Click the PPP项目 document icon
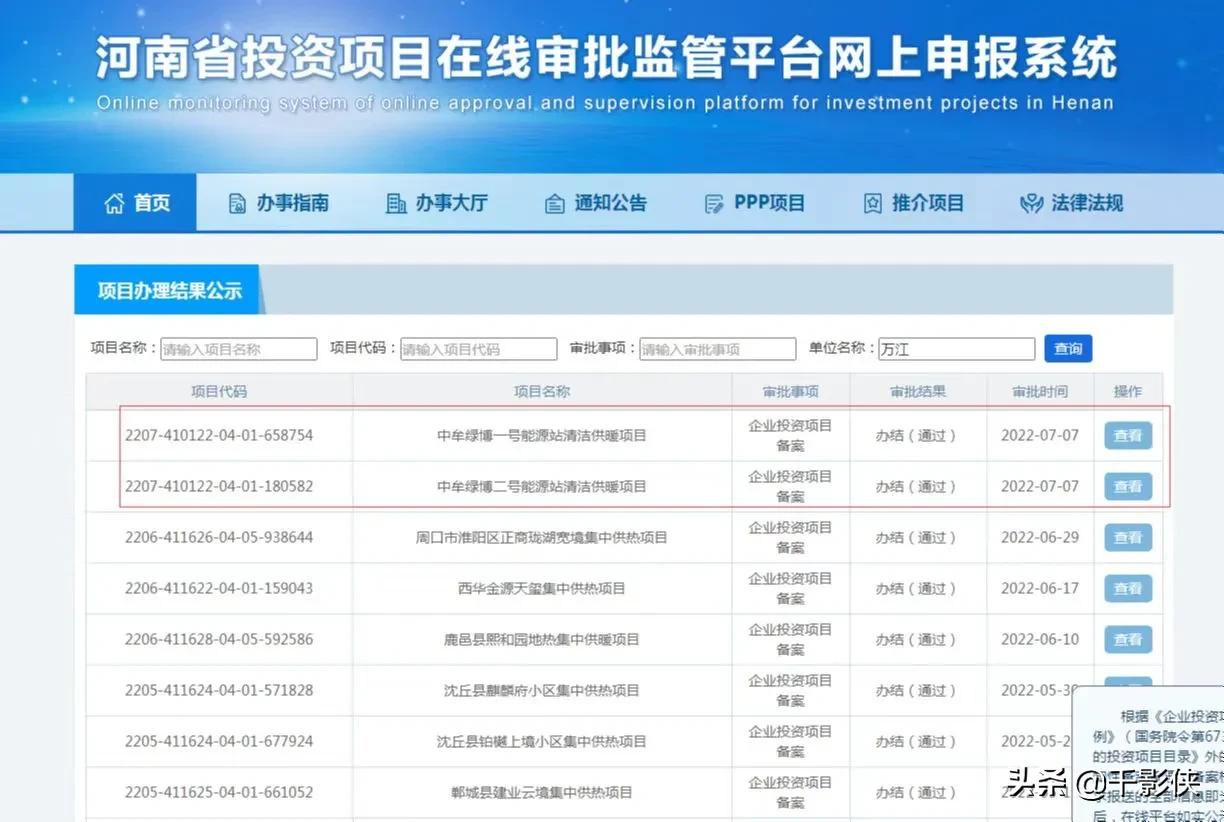1224x822 pixels. click(x=713, y=202)
